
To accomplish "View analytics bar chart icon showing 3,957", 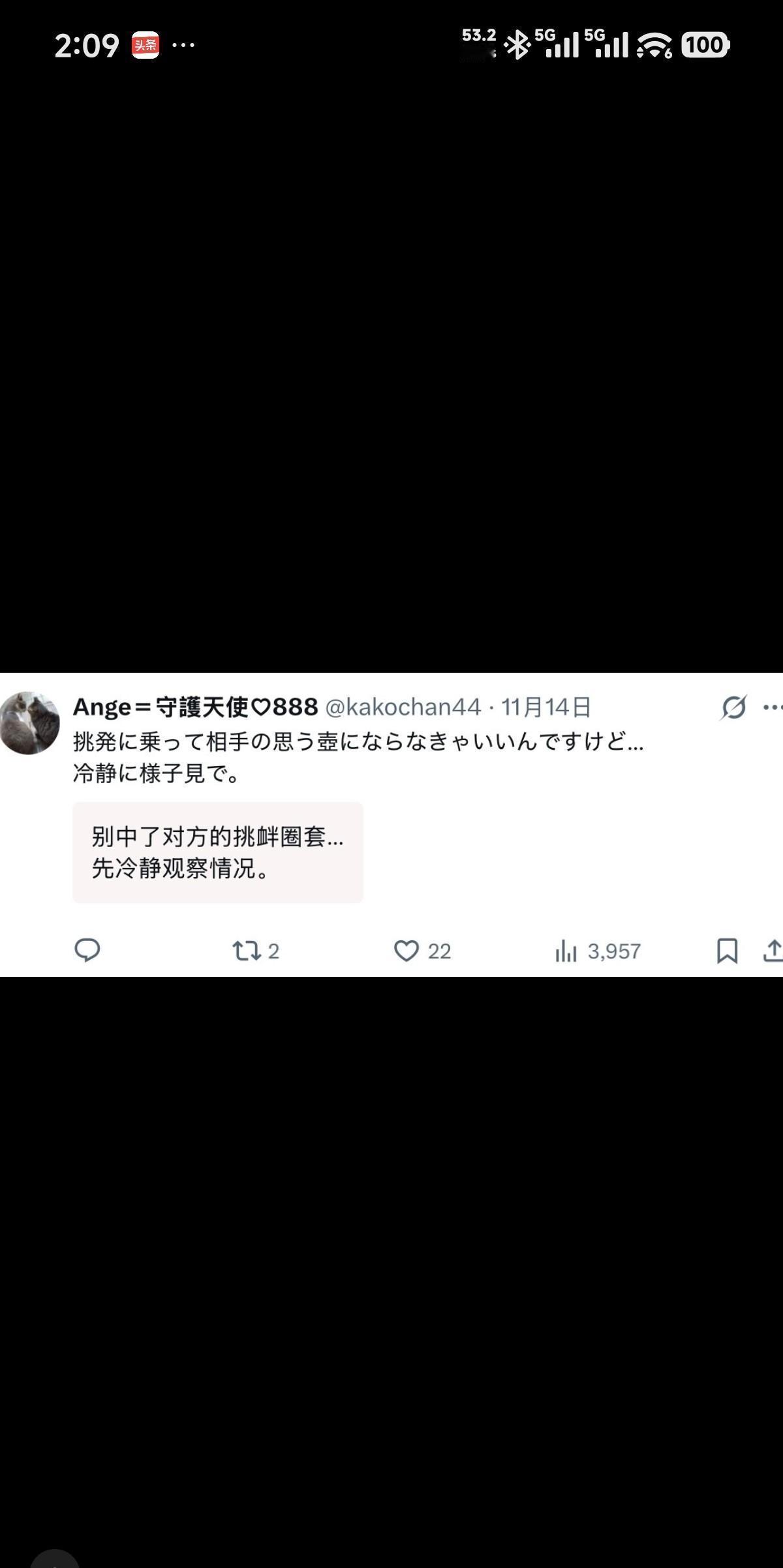I will click(566, 951).
